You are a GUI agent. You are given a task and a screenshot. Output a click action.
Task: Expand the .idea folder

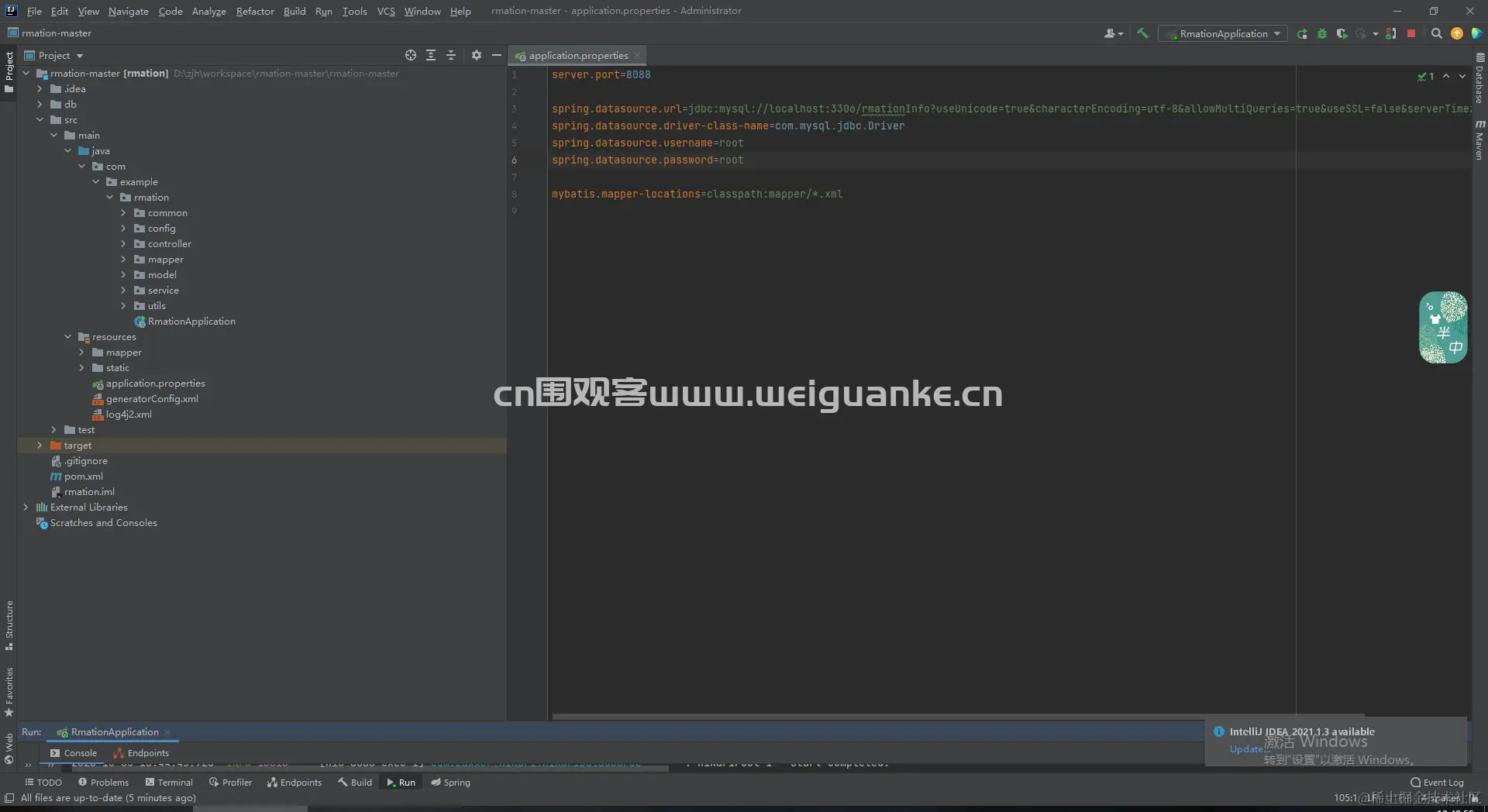[x=40, y=88]
